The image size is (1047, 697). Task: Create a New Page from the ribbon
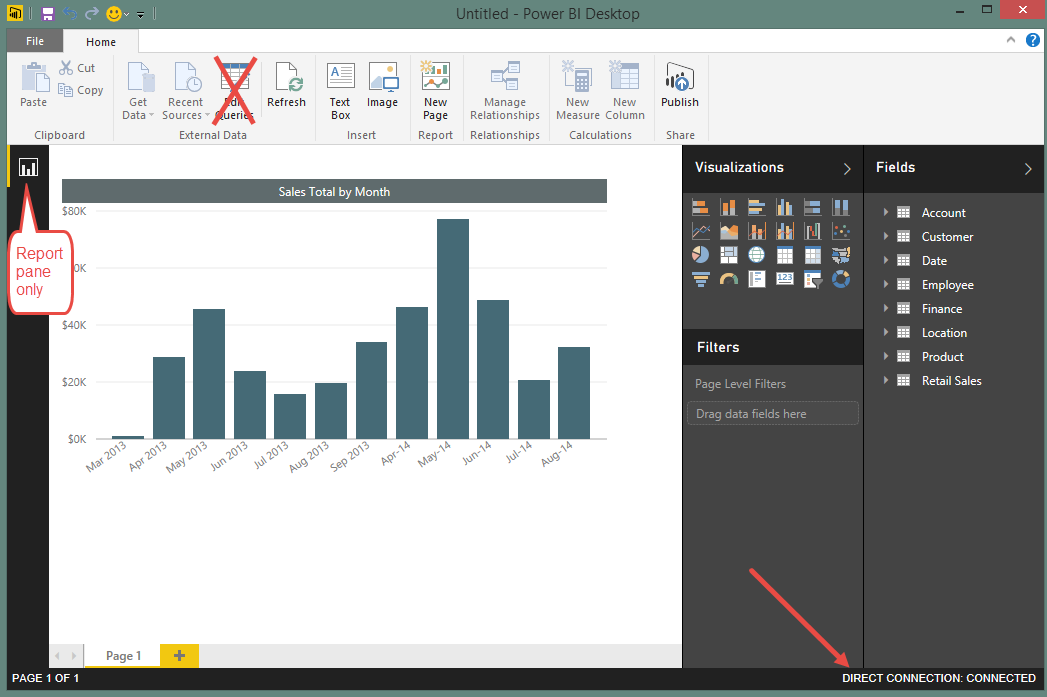435,90
